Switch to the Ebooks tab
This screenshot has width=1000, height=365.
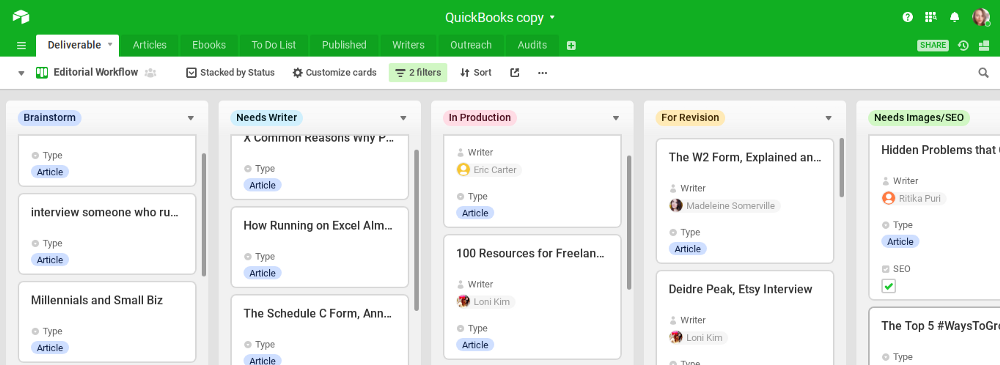click(209, 45)
